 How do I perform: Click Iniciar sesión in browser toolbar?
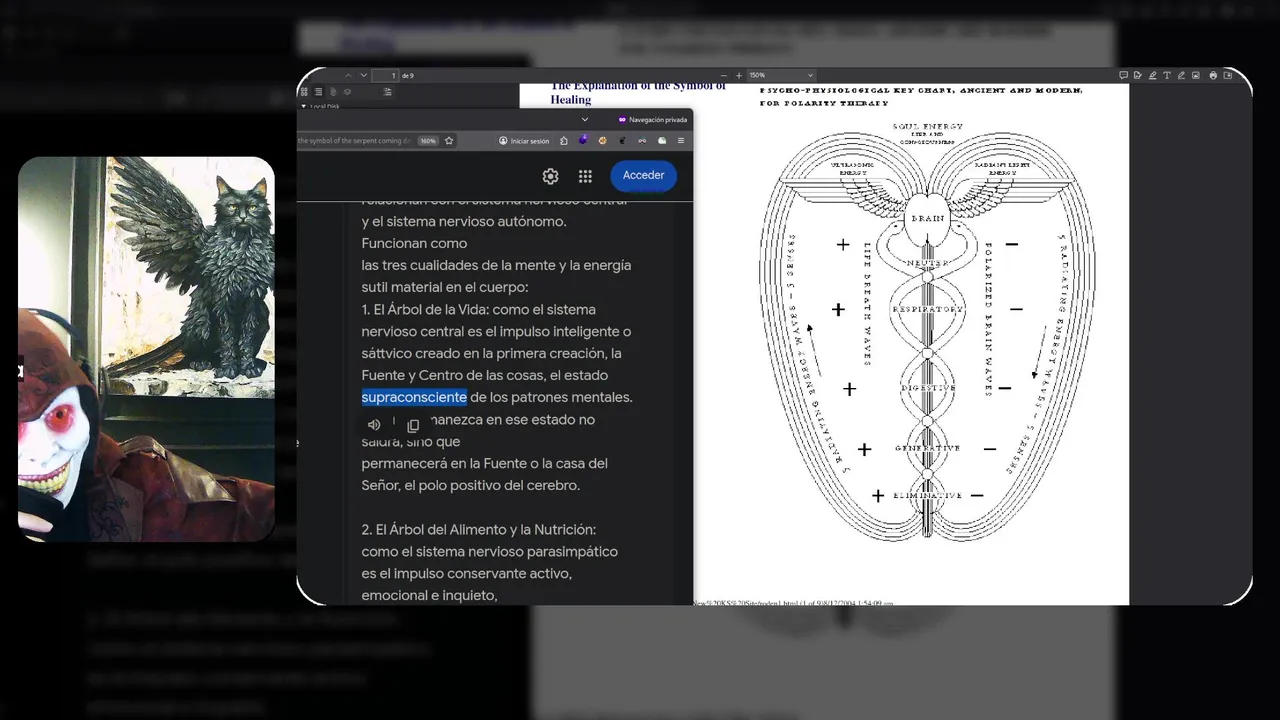pyautogui.click(x=524, y=141)
